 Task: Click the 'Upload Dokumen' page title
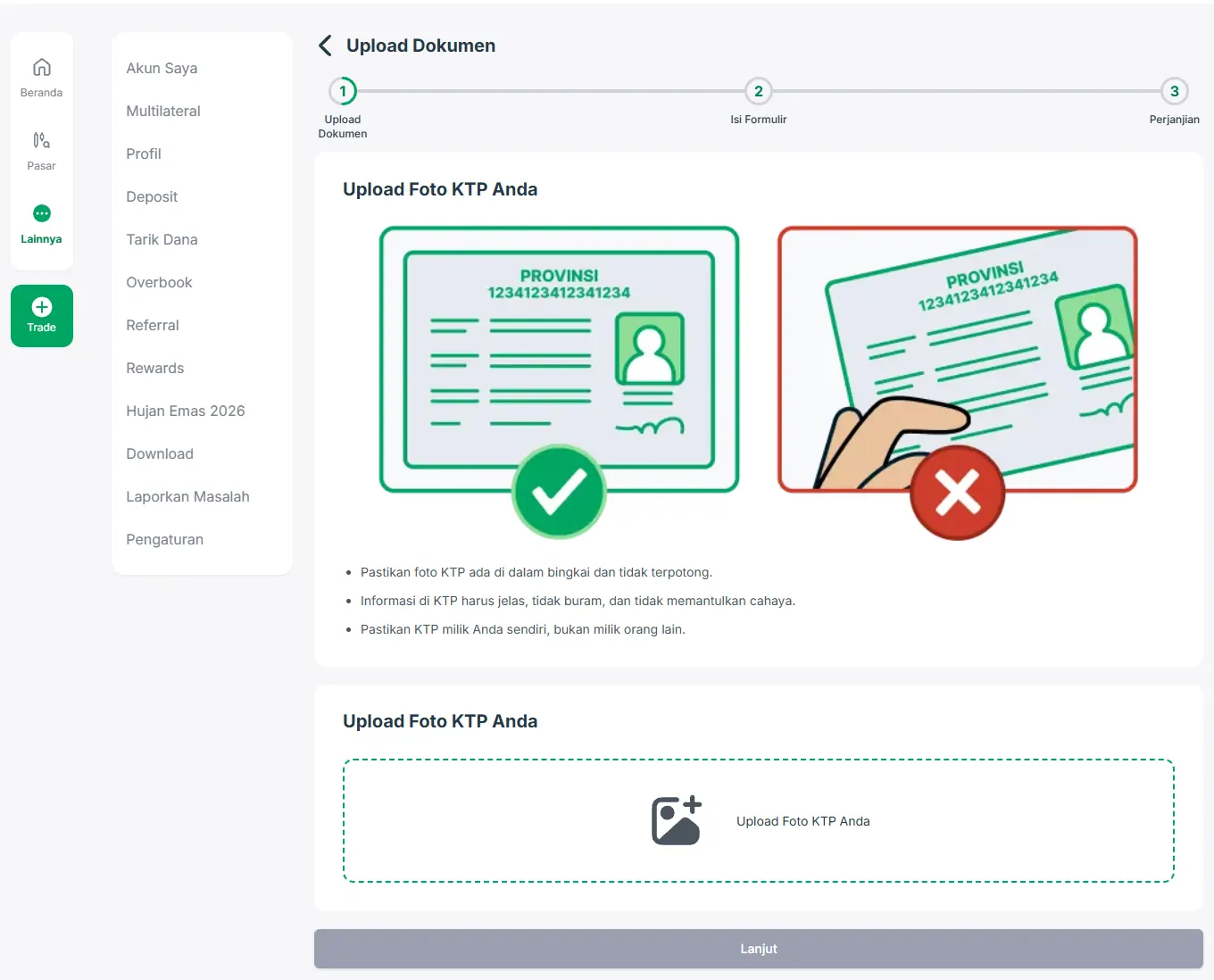click(420, 46)
